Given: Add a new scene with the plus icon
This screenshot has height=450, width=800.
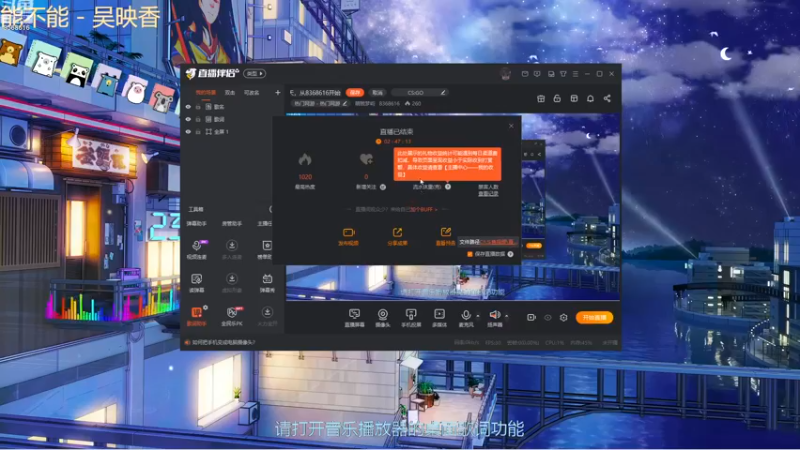Looking at the screenshot, I should tap(278, 92).
